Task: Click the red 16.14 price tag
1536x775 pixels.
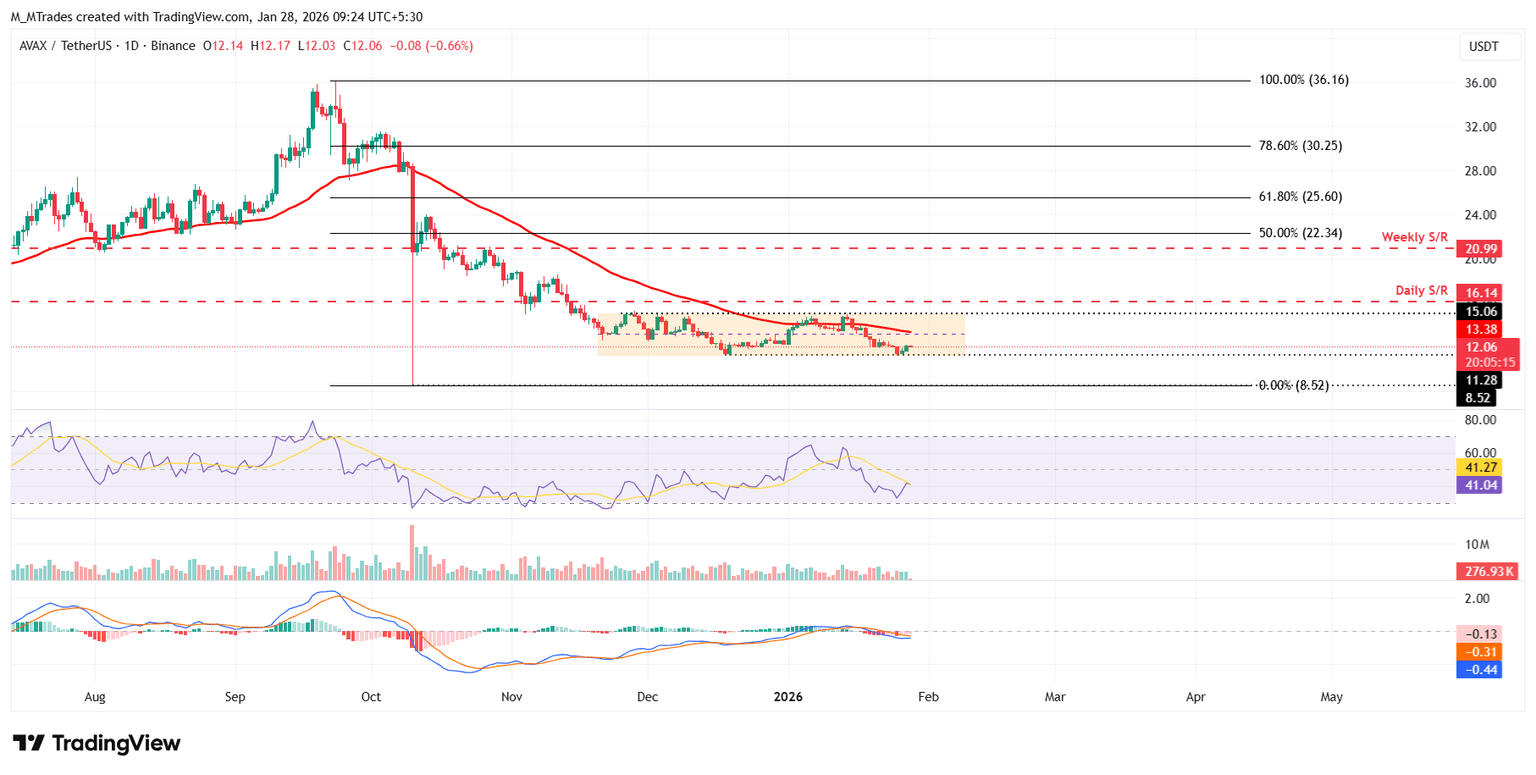Action: (1475, 293)
